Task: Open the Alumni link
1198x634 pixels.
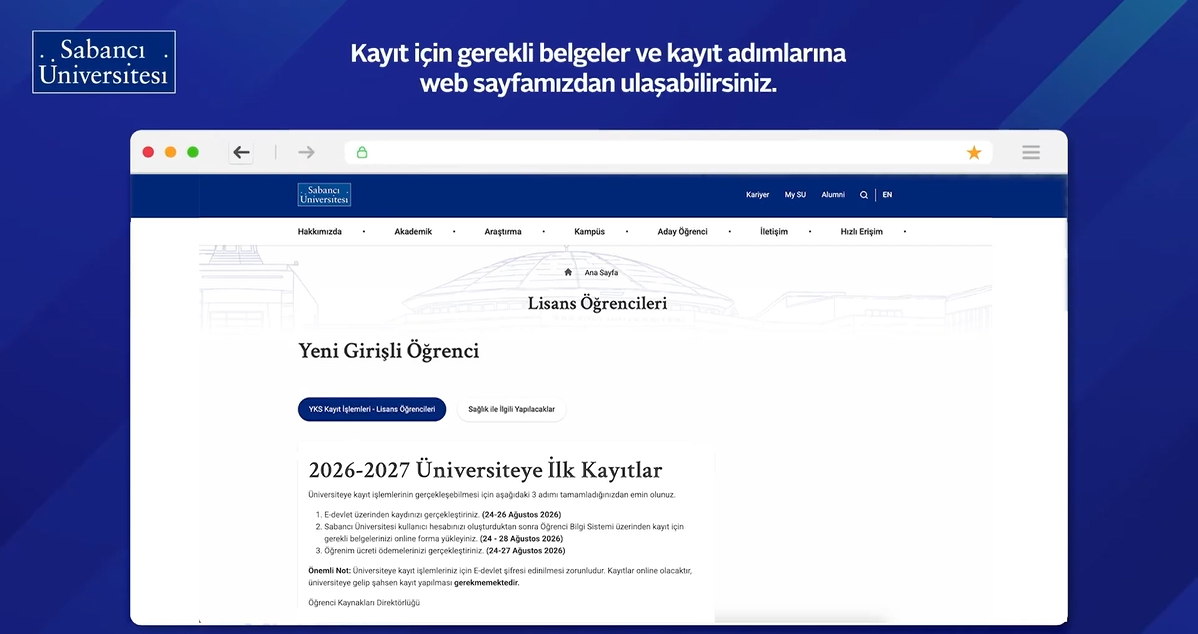Action: 833,195
